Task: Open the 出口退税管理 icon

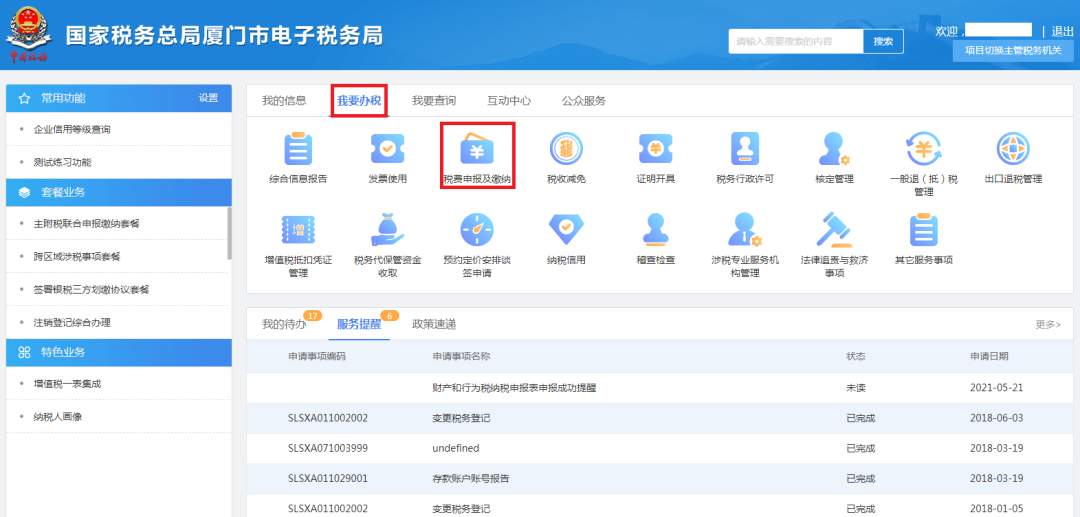Action: [x=1012, y=150]
